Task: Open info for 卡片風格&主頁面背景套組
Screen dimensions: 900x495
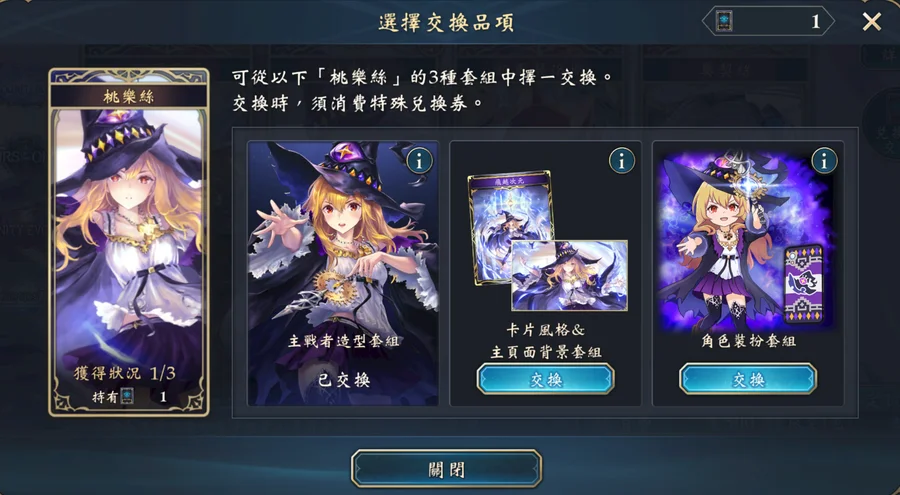Action: (622, 162)
